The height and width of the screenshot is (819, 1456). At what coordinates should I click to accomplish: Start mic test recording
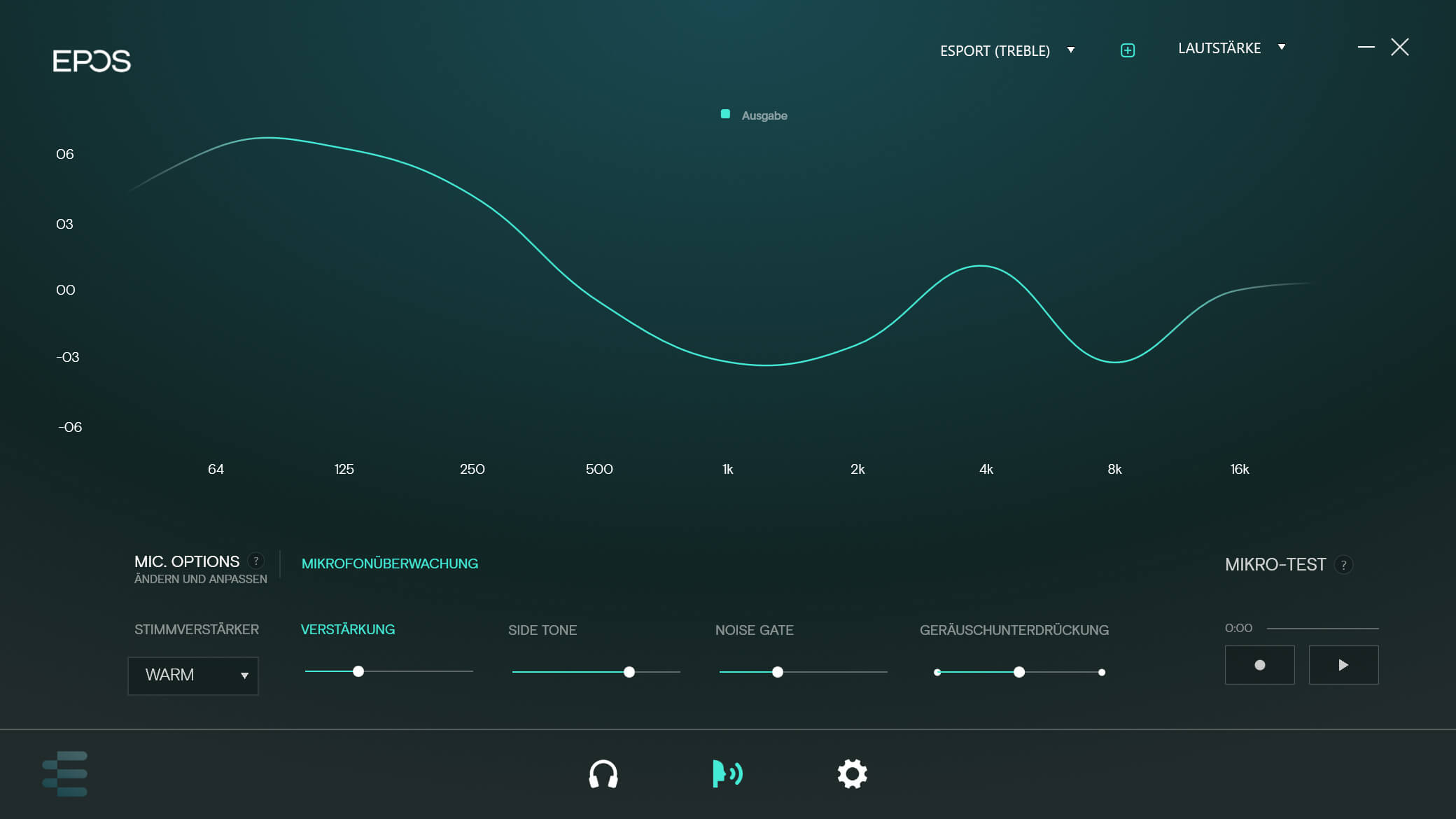1259,665
